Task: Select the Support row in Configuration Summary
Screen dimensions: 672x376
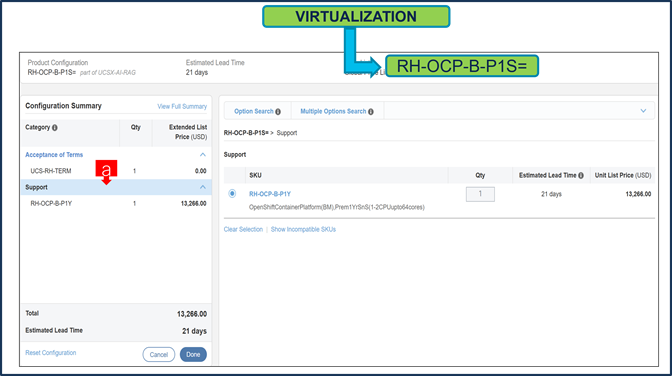Action: pos(116,187)
